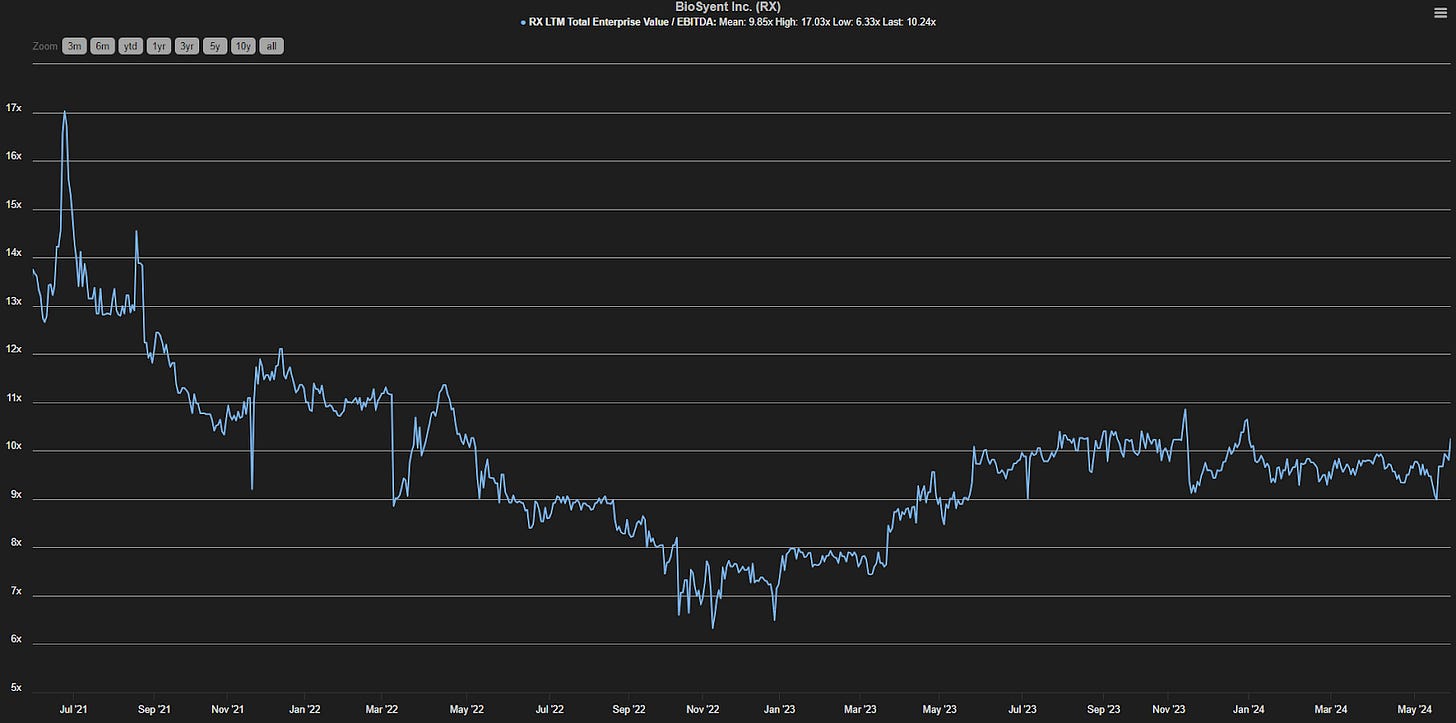The image size is (1456, 723).
Task: Click the 10x y-axis label
Action: click(13, 445)
